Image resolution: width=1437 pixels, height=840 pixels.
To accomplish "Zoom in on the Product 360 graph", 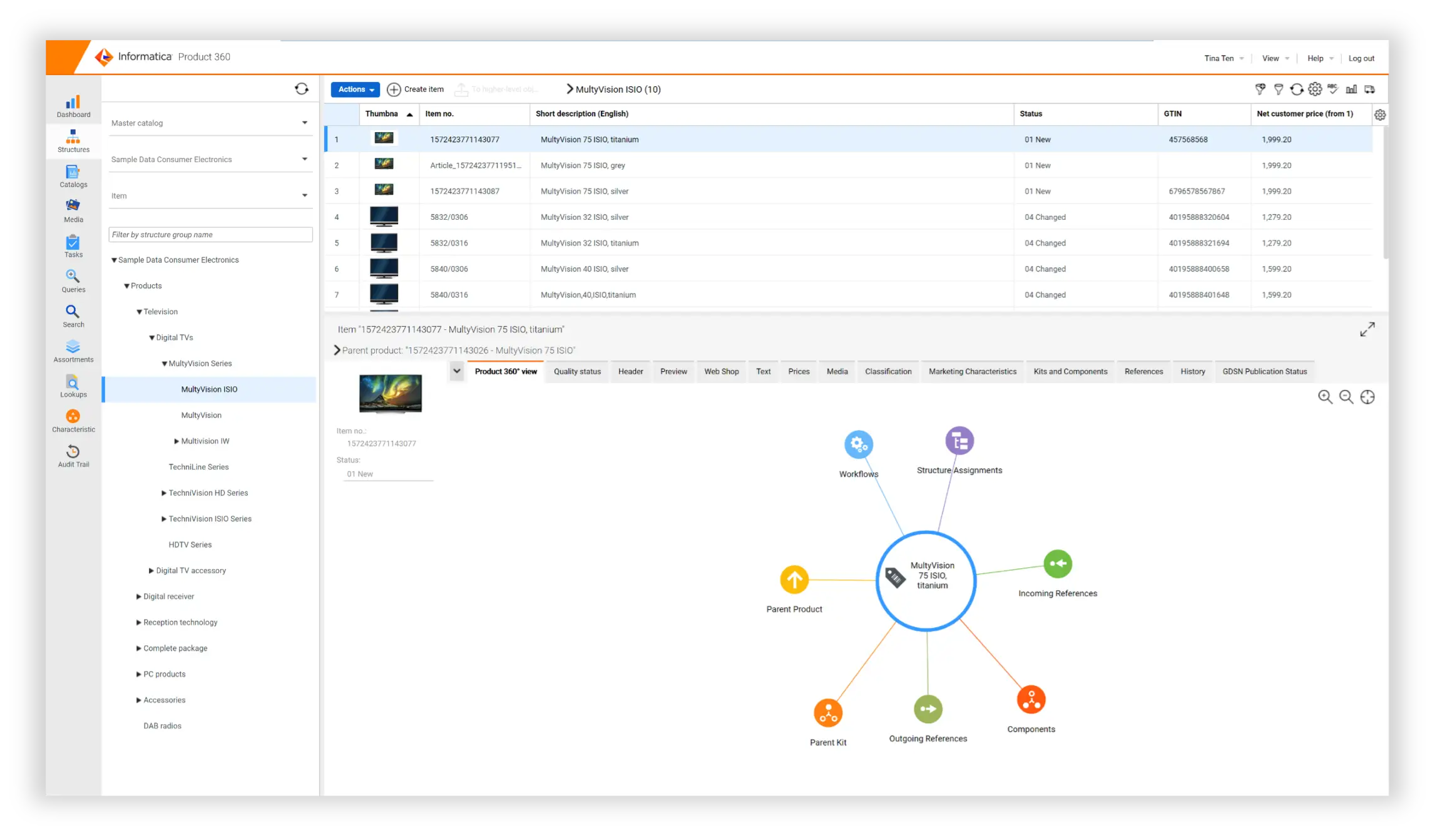I will point(1325,397).
